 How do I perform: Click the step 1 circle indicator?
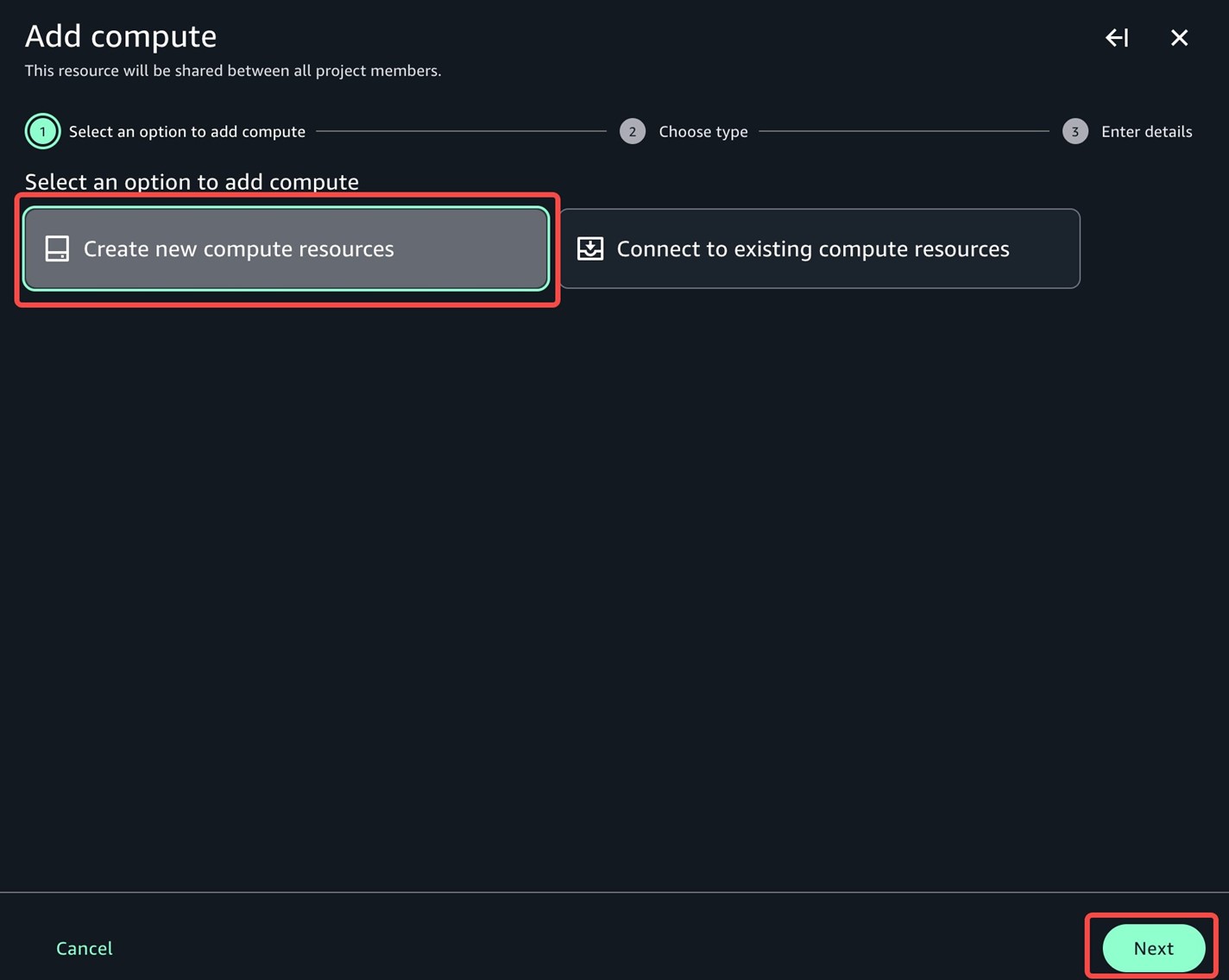(42, 132)
